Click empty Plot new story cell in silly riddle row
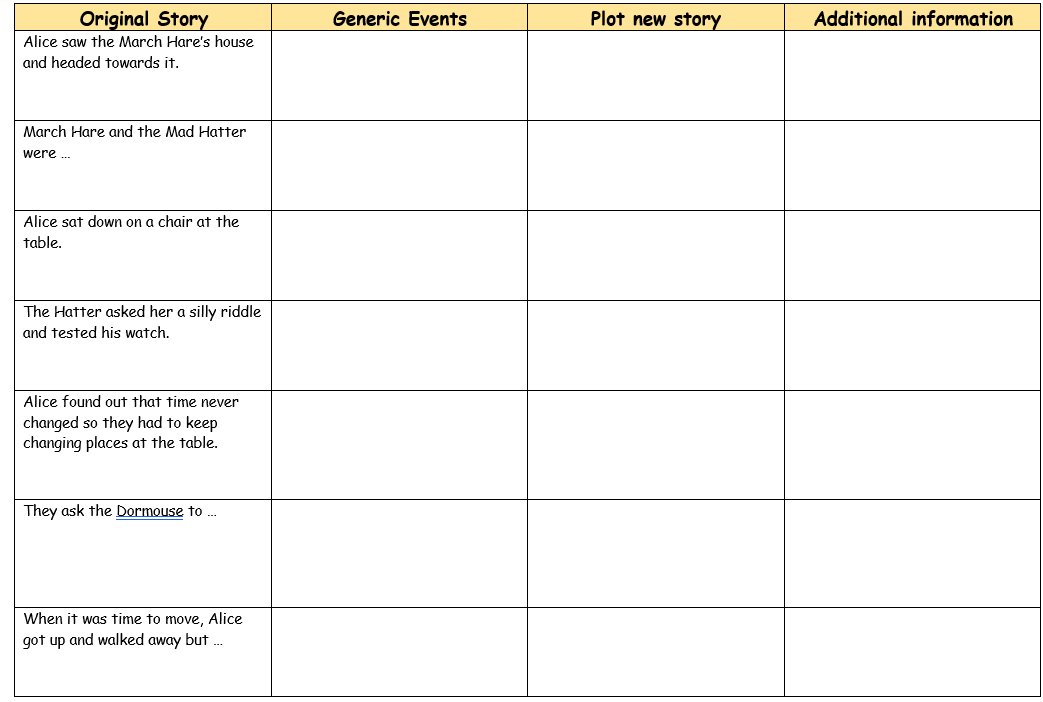Screen dimensions: 1043x702 pyautogui.click(x=656, y=345)
